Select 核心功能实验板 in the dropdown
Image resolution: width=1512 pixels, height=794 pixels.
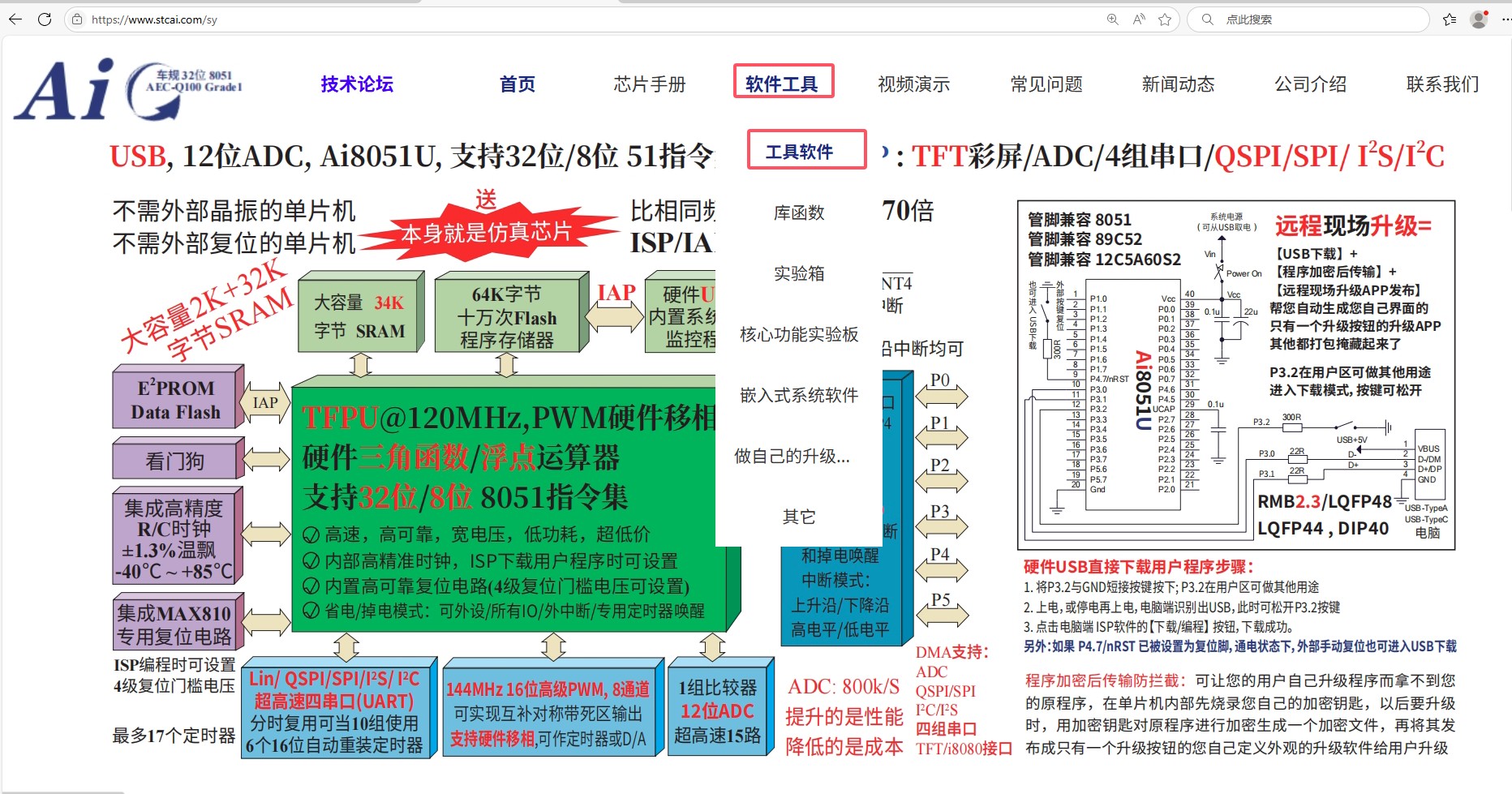(x=799, y=334)
